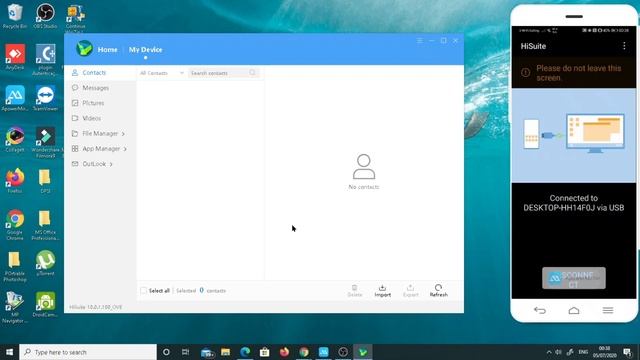The image size is (640, 360).
Task: Click the App Manager grid icon
Action: point(75,149)
